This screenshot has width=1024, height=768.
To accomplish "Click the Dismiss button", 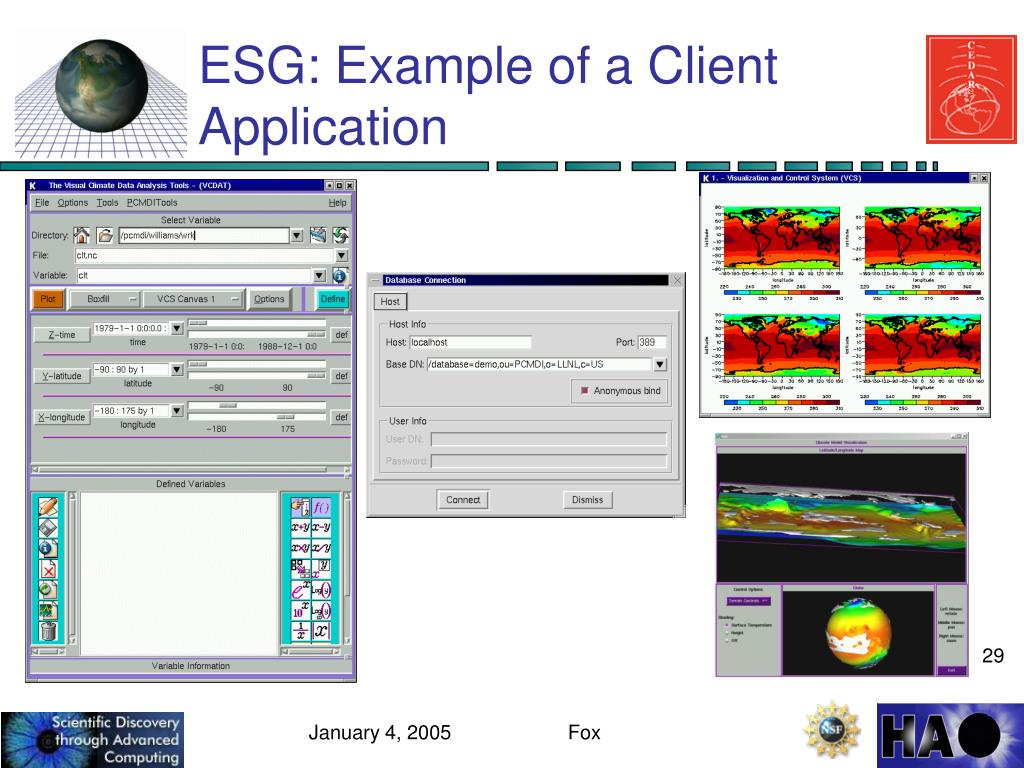I will tap(588, 500).
